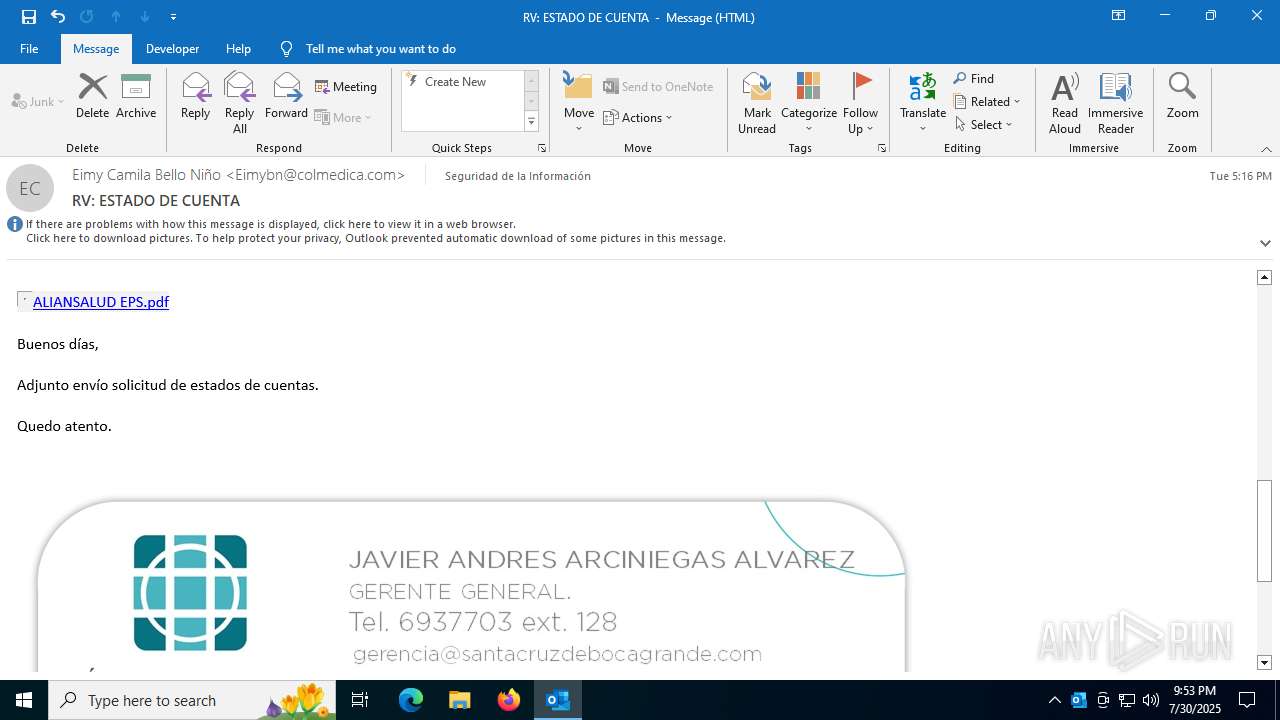The width and height of the screenshot is (1280, 720).
Task: Click the vertical scrollbar thumb
Action: [x=1264, y=530]
